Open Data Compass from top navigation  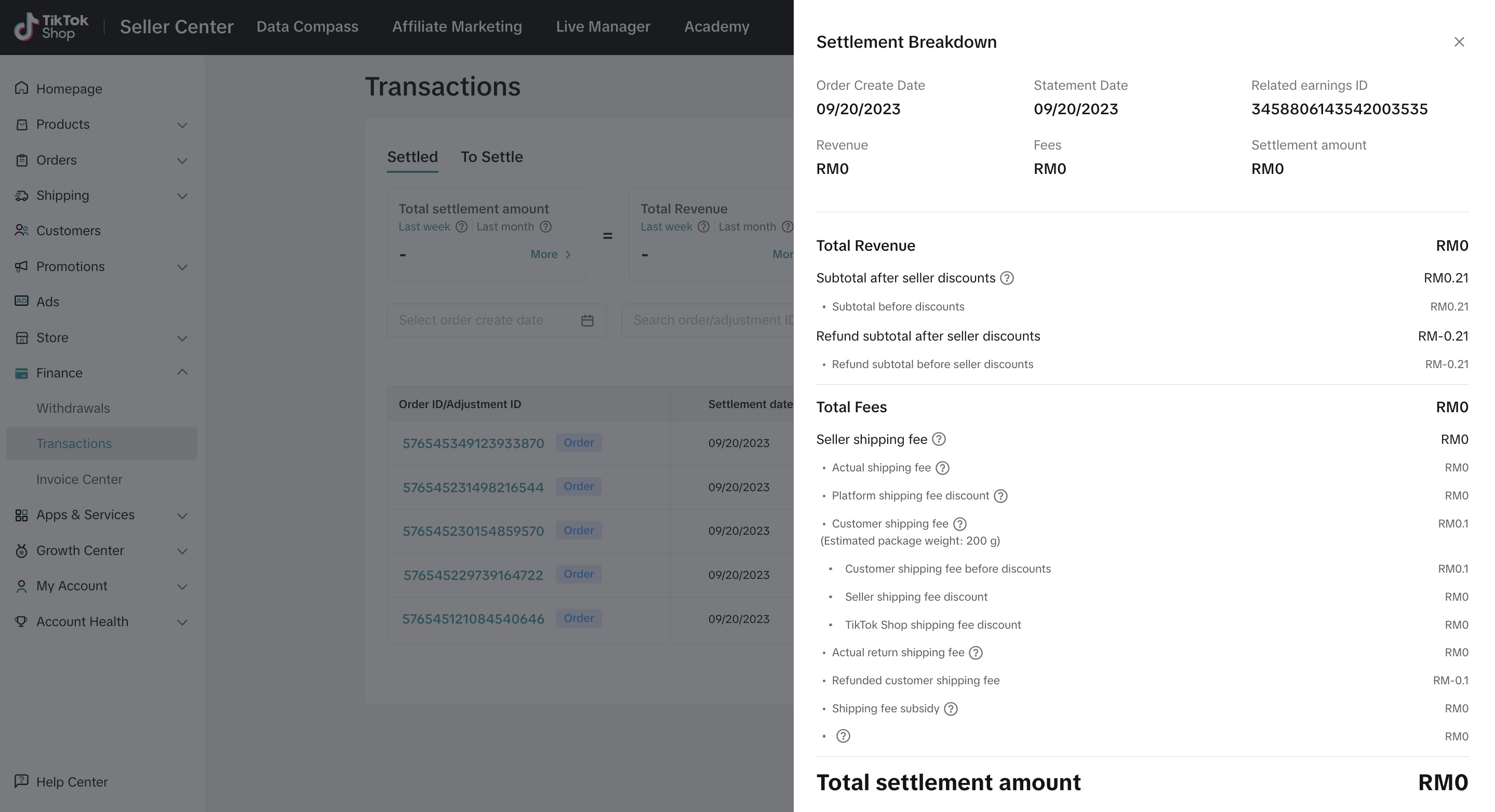pyautogui.click(x=307, y=26)
